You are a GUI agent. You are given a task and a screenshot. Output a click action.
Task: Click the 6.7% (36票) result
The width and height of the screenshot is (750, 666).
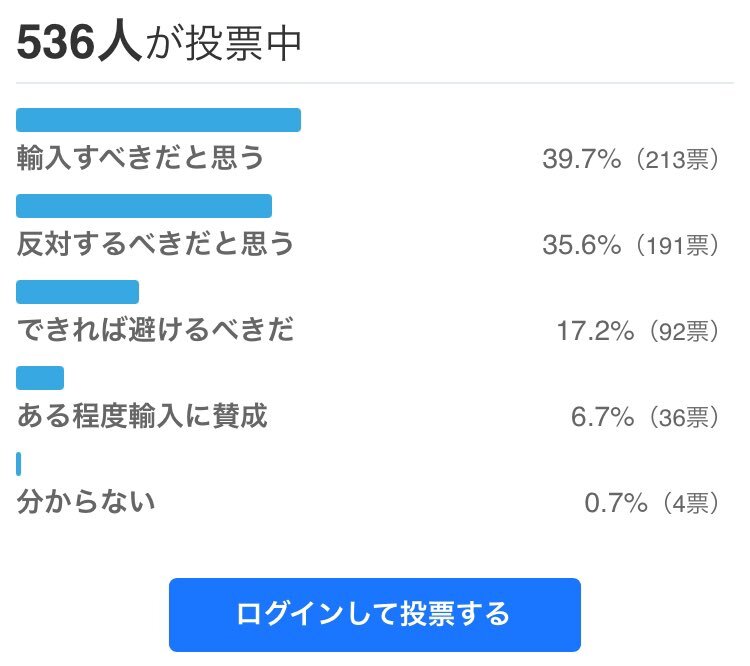click(x=644, y=416)
